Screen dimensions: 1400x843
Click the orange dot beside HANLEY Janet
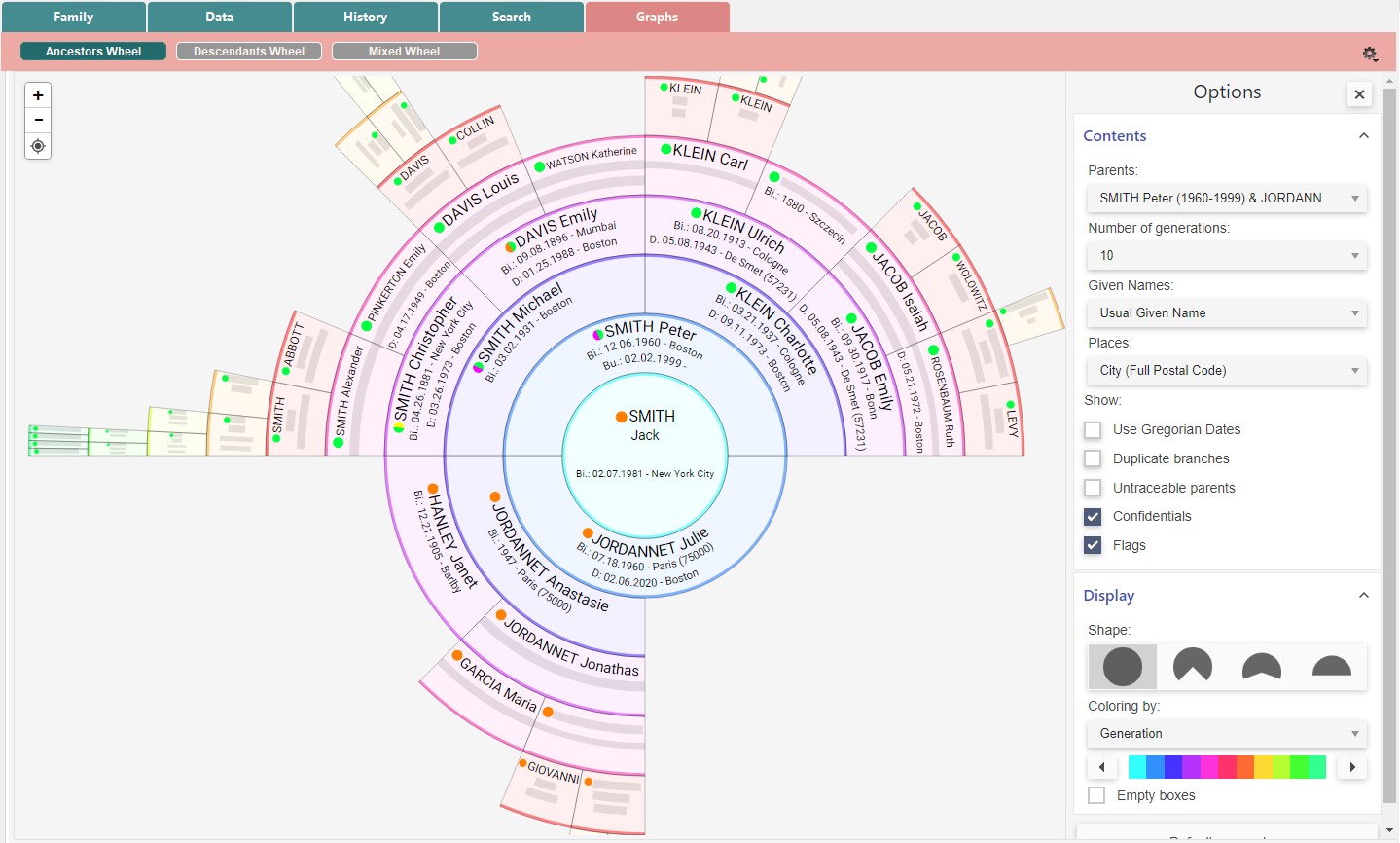point(433,489)
